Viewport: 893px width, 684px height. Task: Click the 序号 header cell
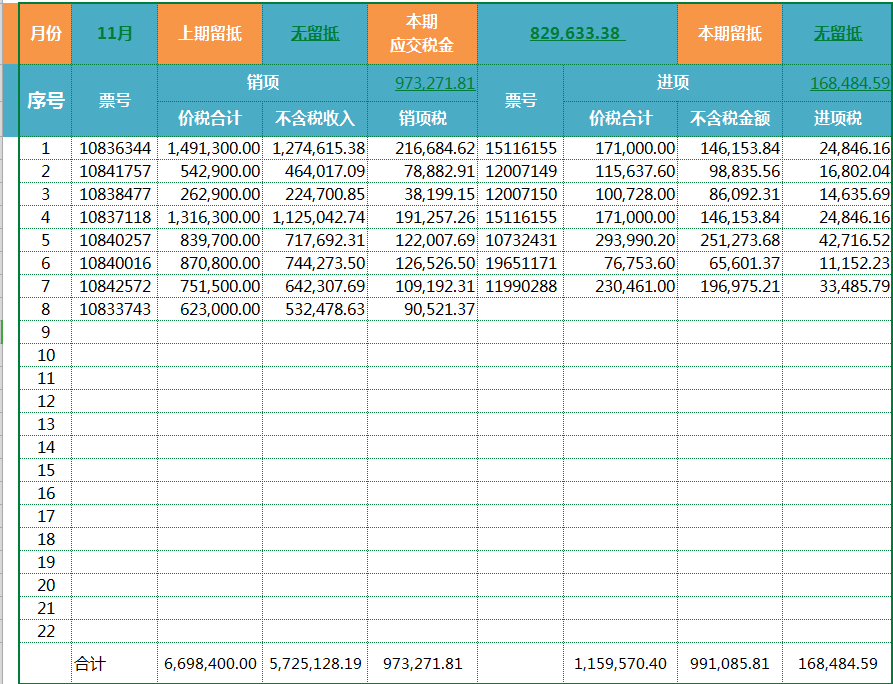point(46,100)
